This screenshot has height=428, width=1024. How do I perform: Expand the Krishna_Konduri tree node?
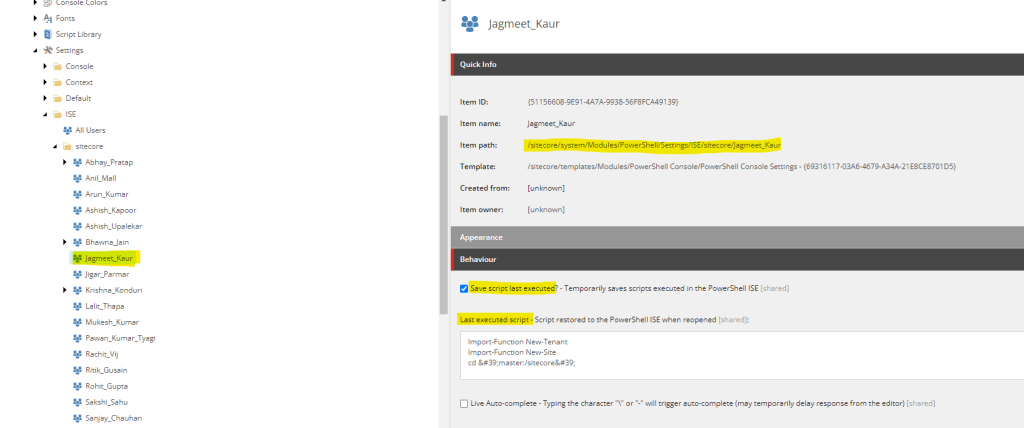tap(65, 290)
